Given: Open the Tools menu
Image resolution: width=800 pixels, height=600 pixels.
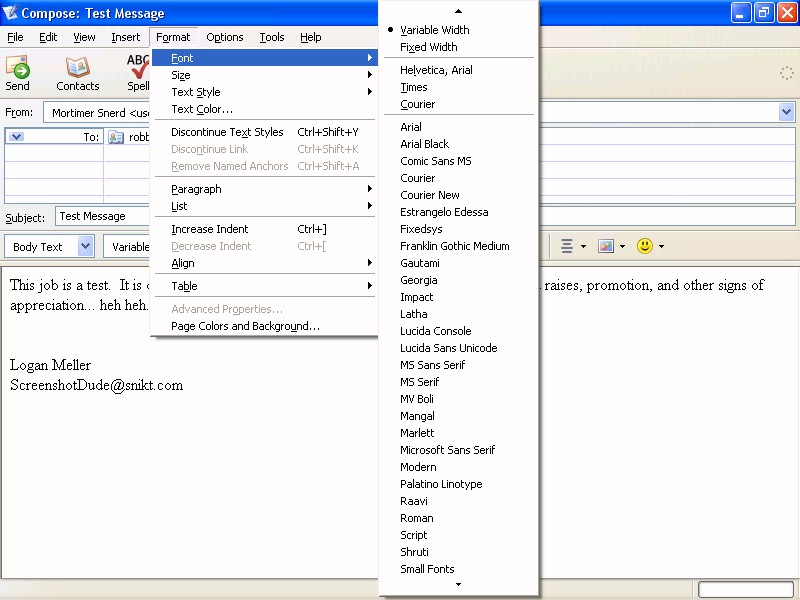Looking at the screenshot, I should pos(271,37).
